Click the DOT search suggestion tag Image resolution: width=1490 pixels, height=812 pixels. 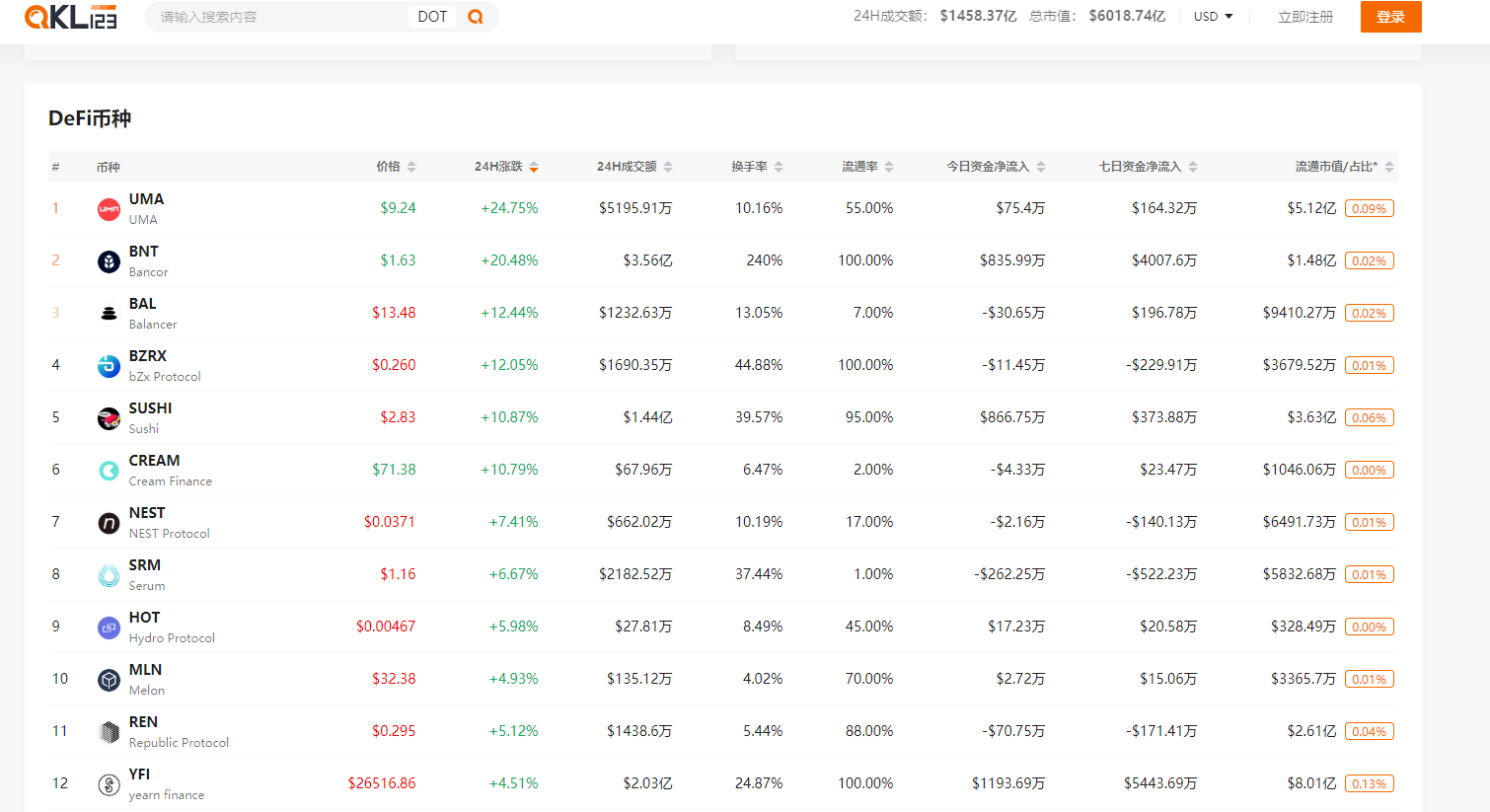[x=432, y=17]
